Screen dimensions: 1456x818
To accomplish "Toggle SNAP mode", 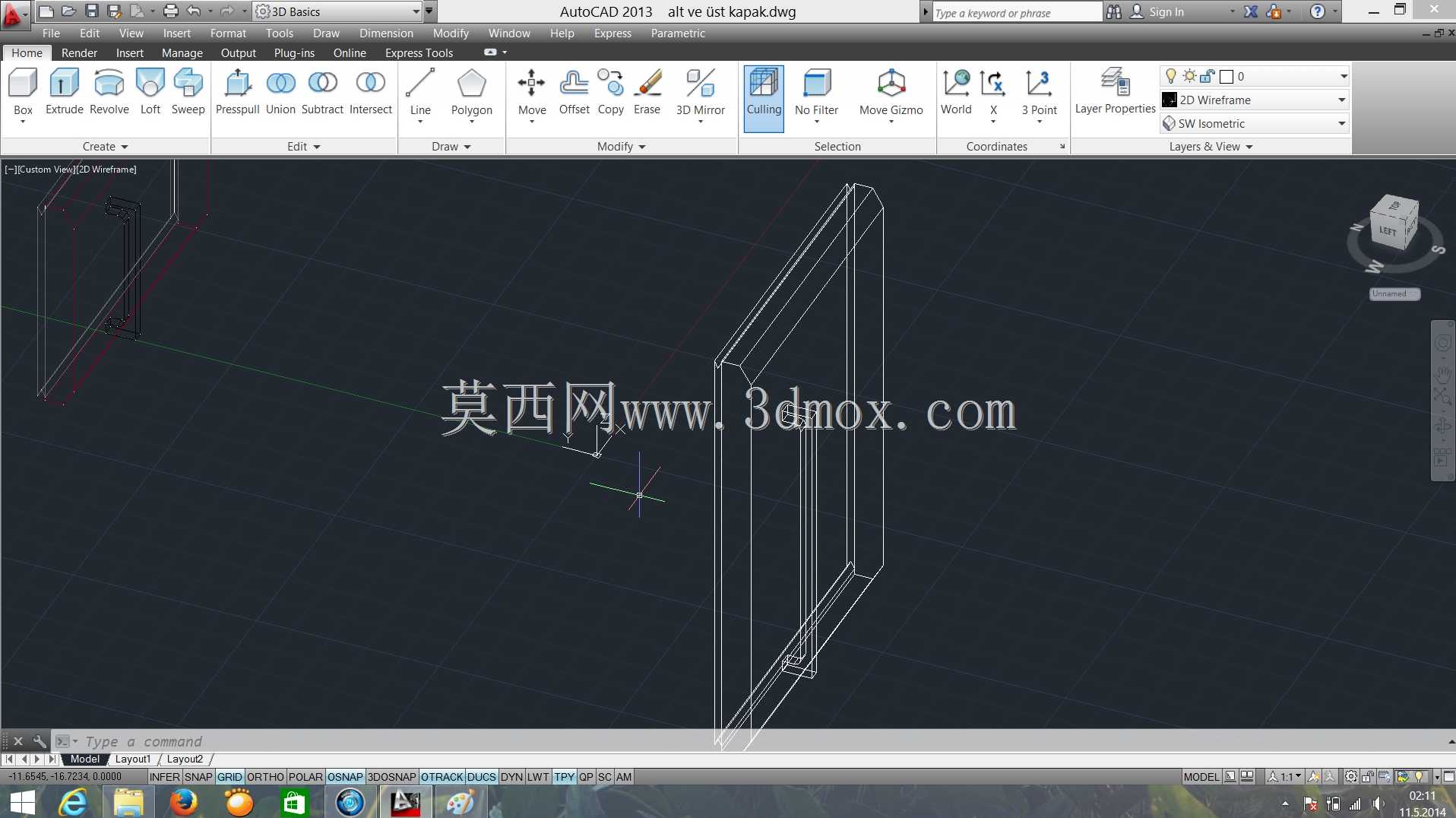I will 198,777.
